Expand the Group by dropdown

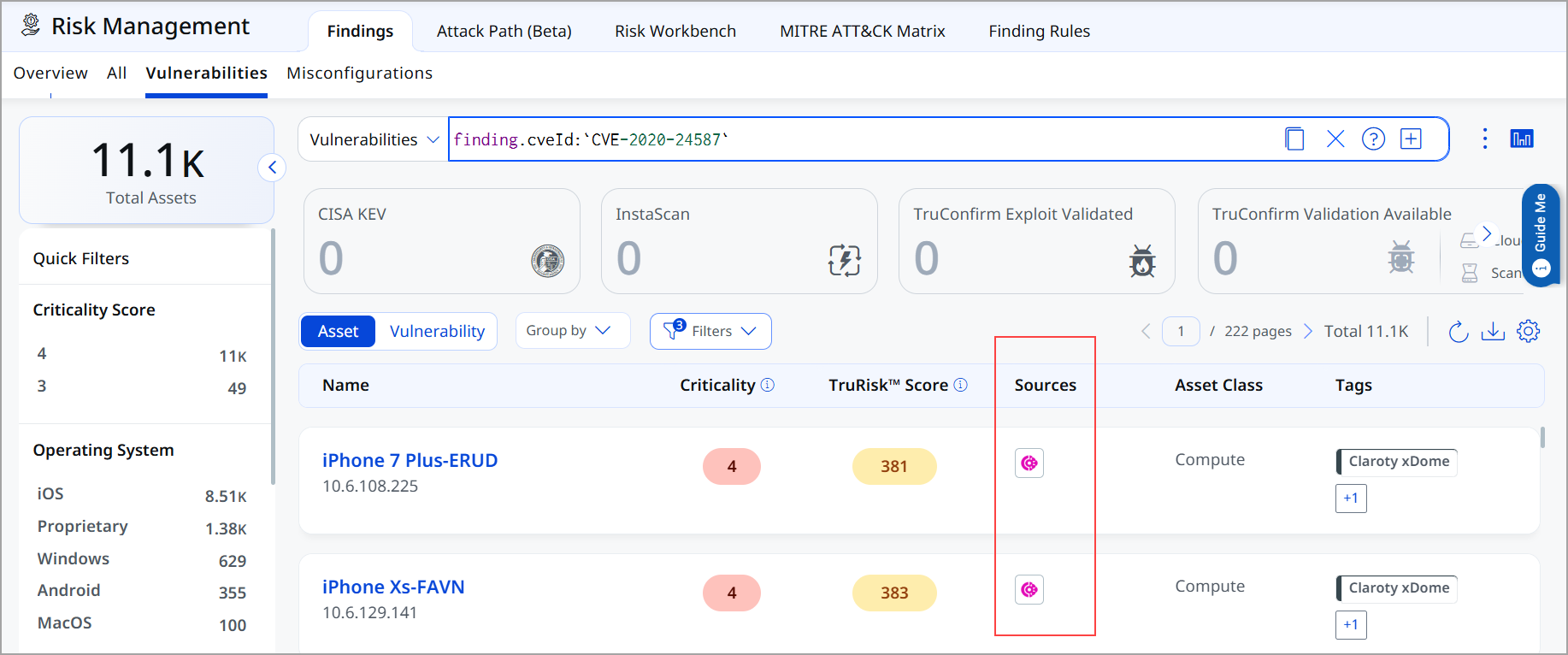pyautogui.click(x=572, y=330)
